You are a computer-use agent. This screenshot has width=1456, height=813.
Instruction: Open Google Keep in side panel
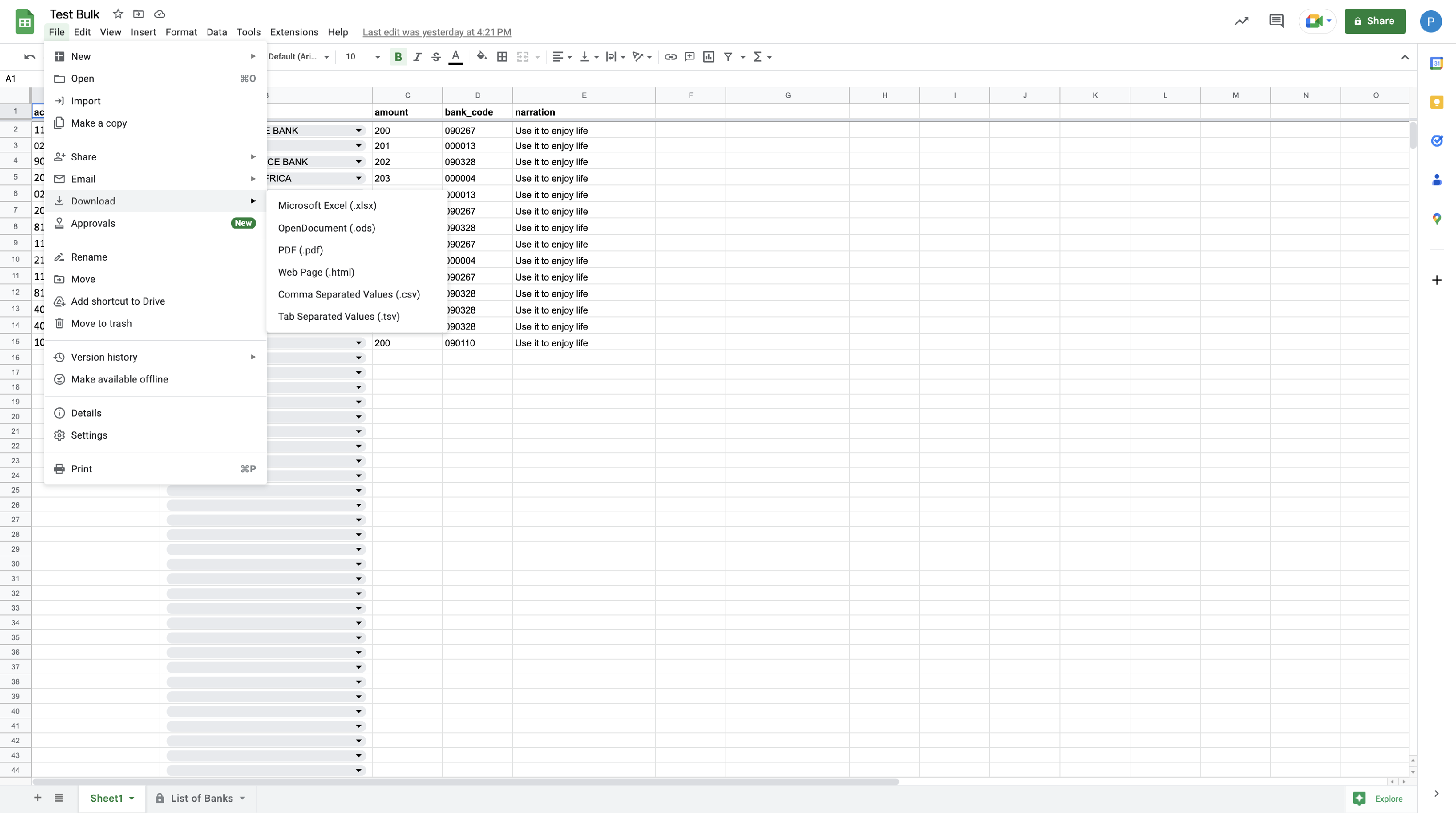[x=1436, y=102]
